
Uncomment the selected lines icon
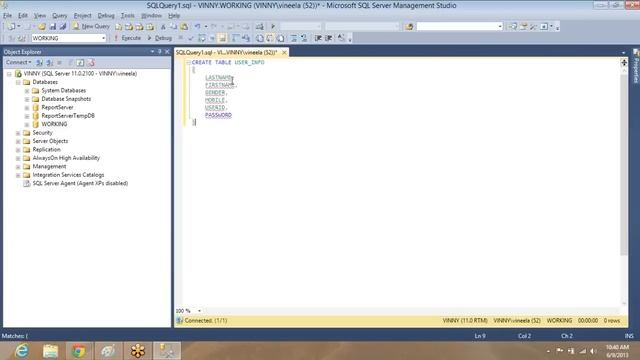point(304,38)
